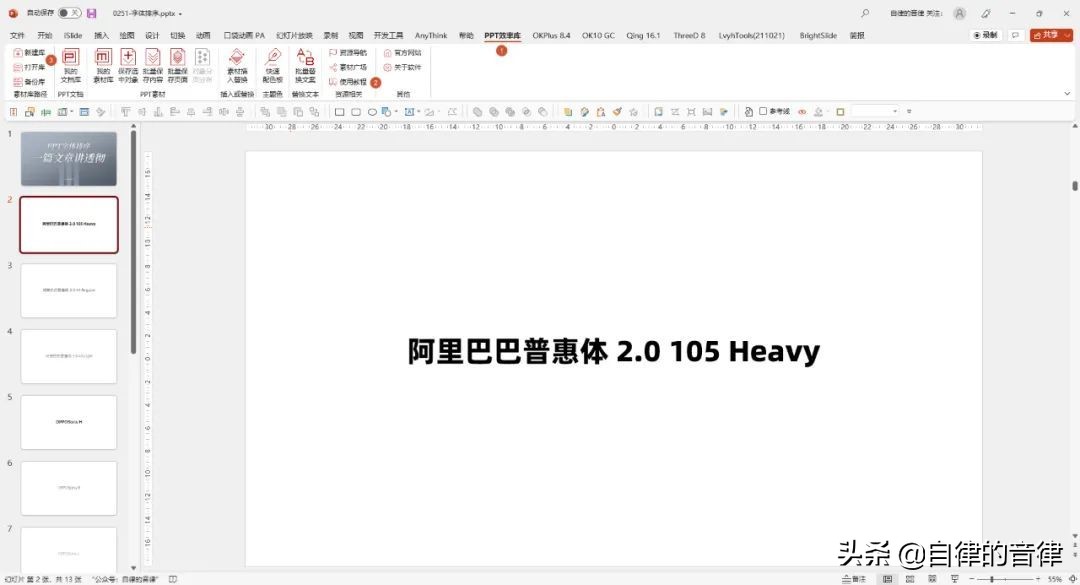Click the search magnifier in title bar
Image resolution: width=1080 pixels, height=585 pixels.
(865, 13)
